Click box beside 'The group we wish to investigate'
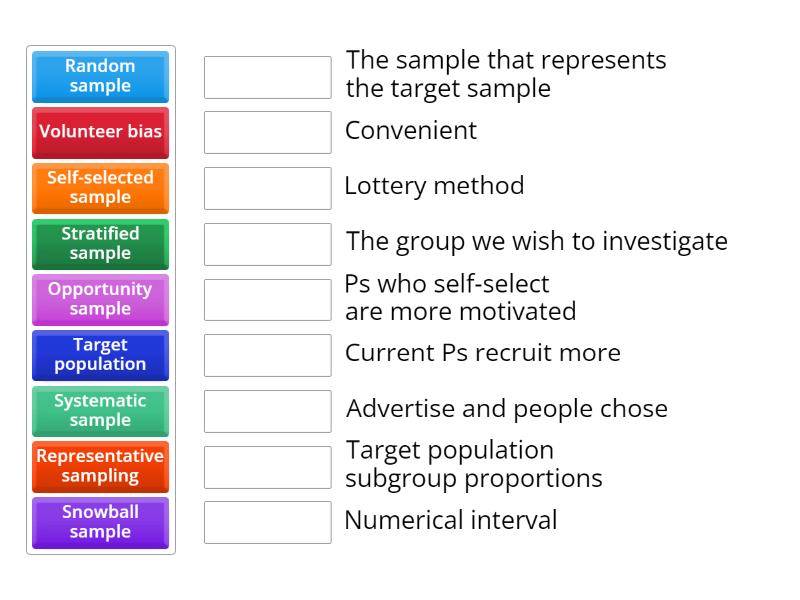This screenshot has height=600, width=800. pyautogui.click(x=267, y=244)
